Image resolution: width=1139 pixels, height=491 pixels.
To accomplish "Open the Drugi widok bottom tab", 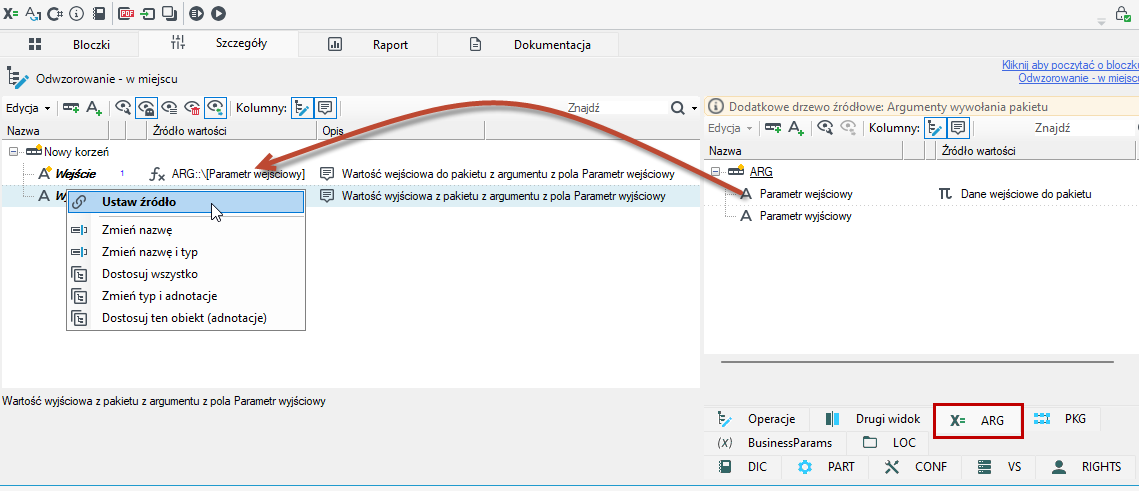I will (x=874, y=419).
